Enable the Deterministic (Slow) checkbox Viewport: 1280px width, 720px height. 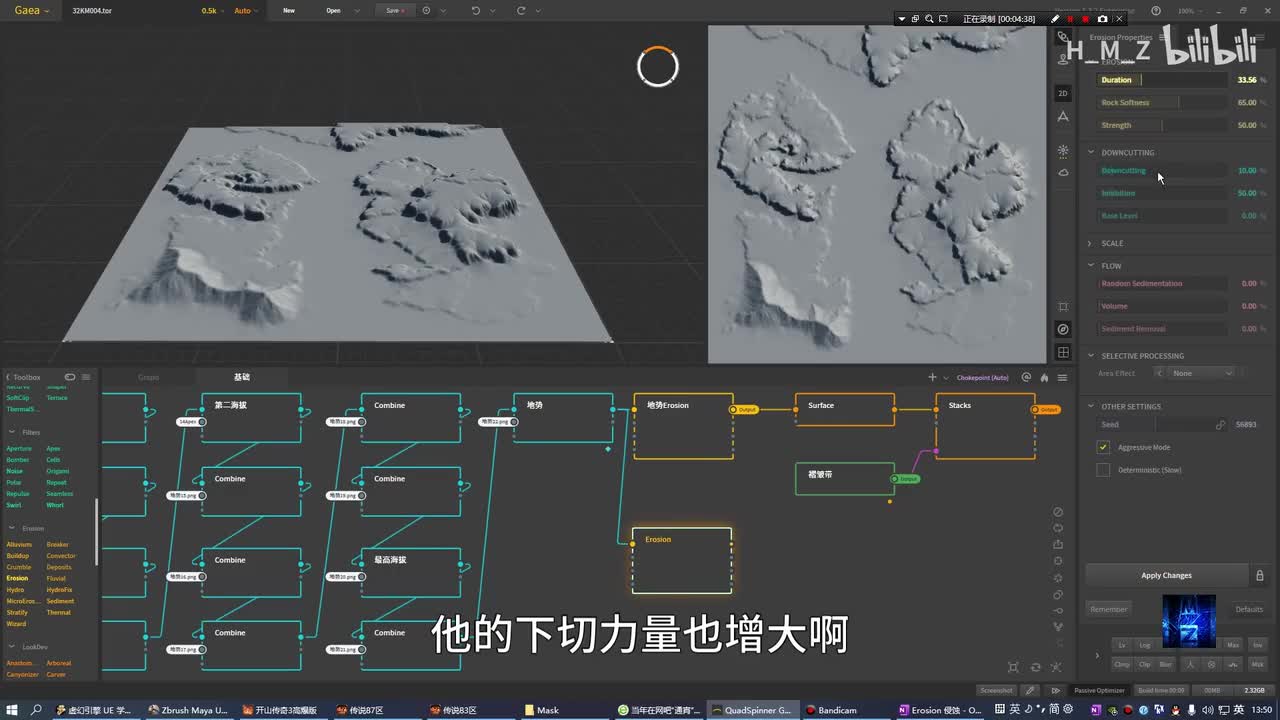point(1103,470)
